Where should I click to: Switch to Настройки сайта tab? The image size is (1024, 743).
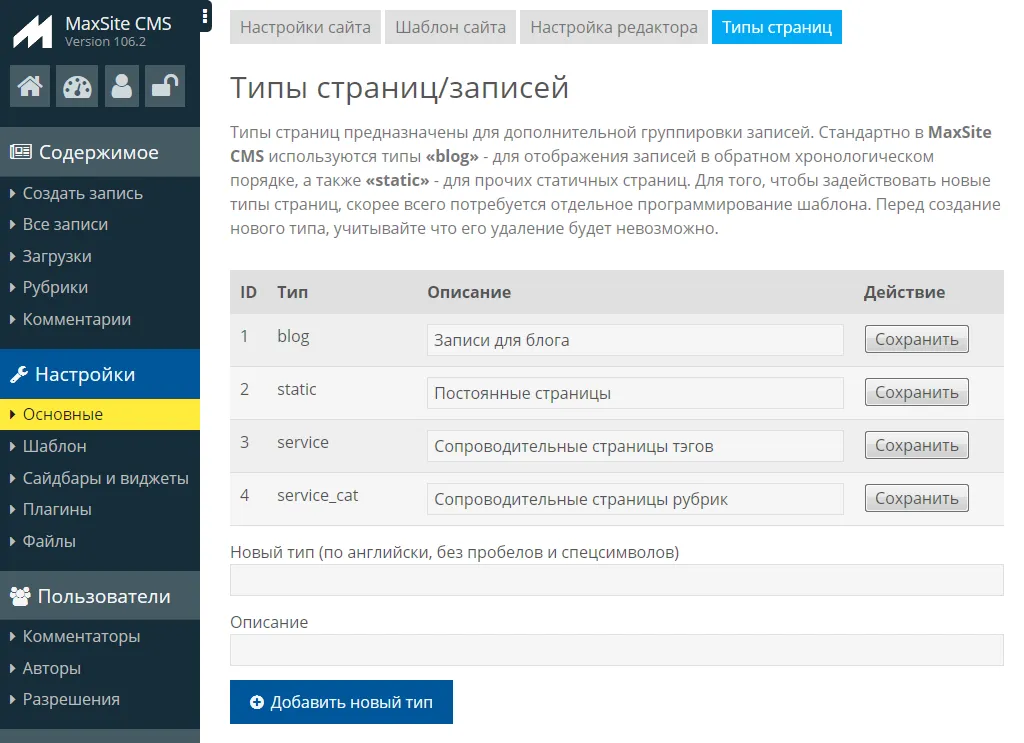[x=305, y=27]
